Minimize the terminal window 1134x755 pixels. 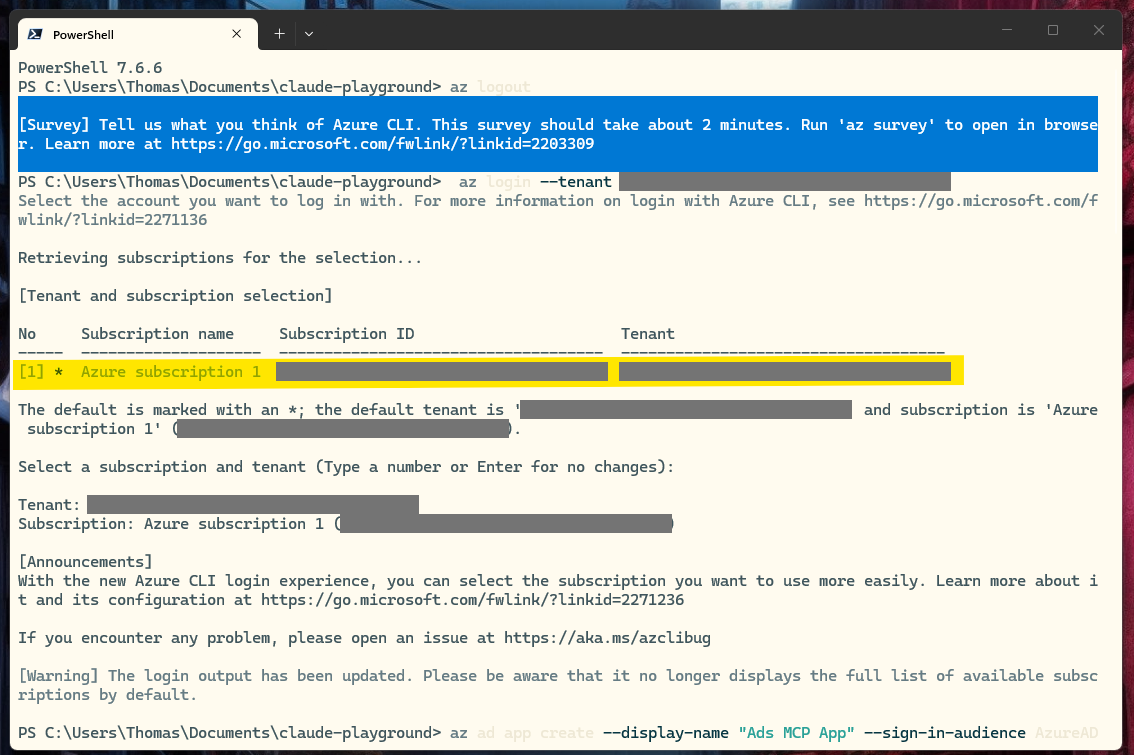1007,30
